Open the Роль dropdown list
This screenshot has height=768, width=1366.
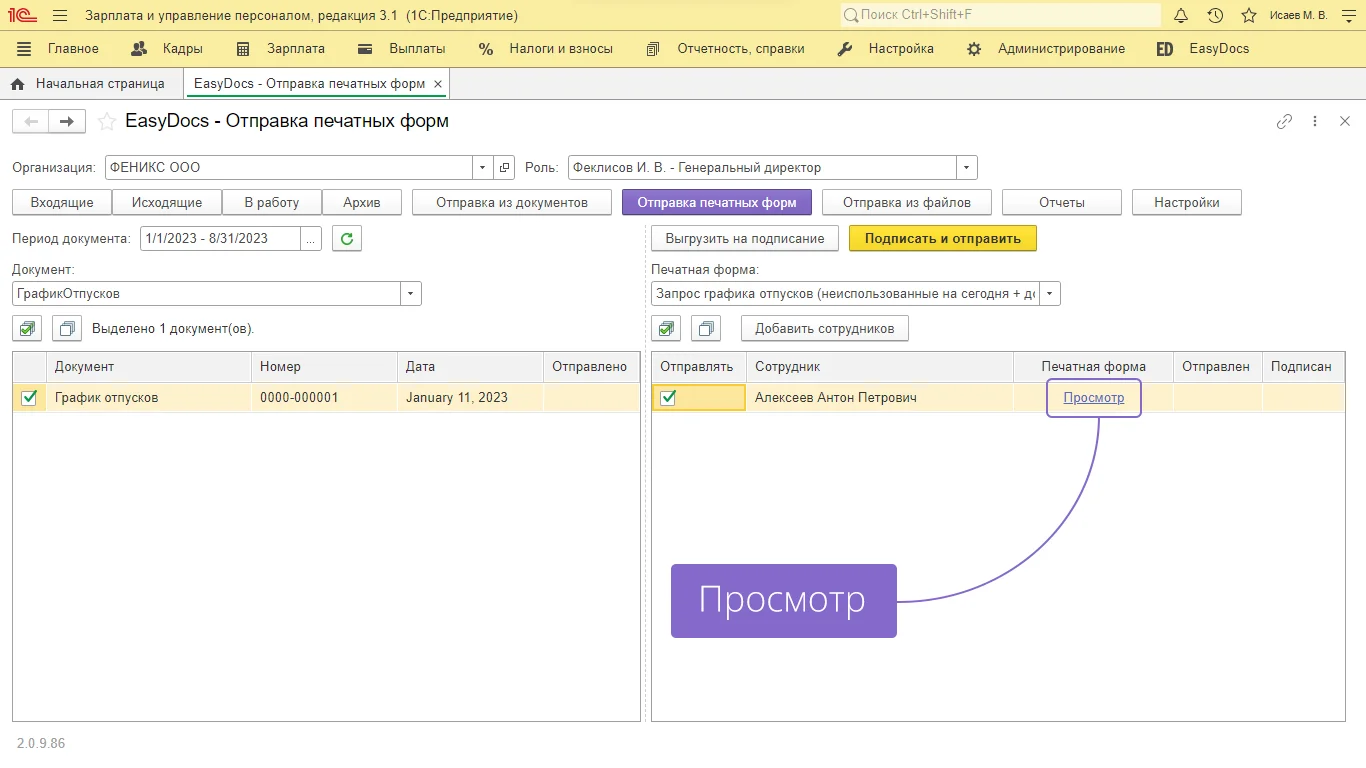[966, 168]
